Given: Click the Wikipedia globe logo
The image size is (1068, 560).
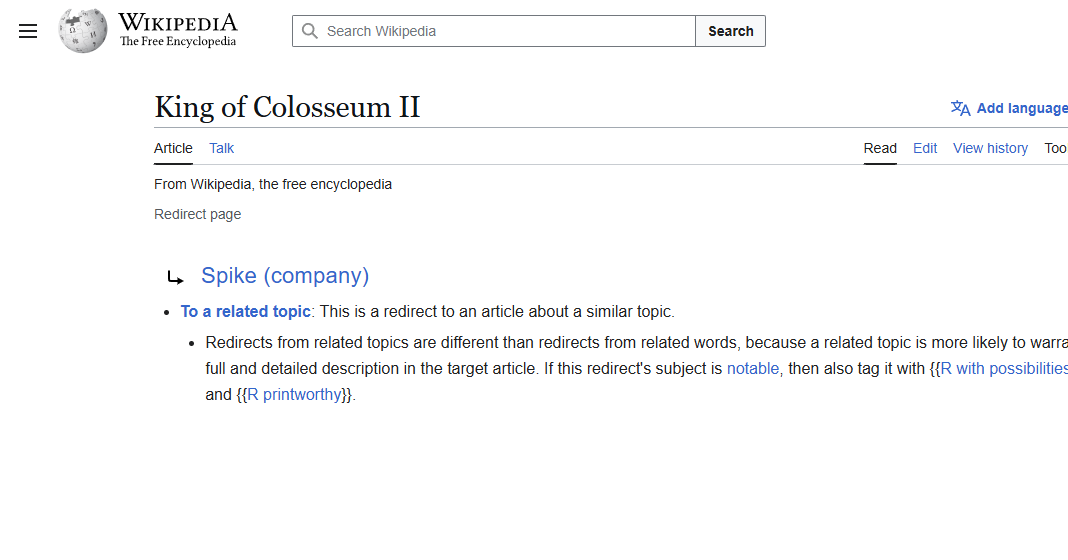Looking at the screenshot, I should [82, 31].
